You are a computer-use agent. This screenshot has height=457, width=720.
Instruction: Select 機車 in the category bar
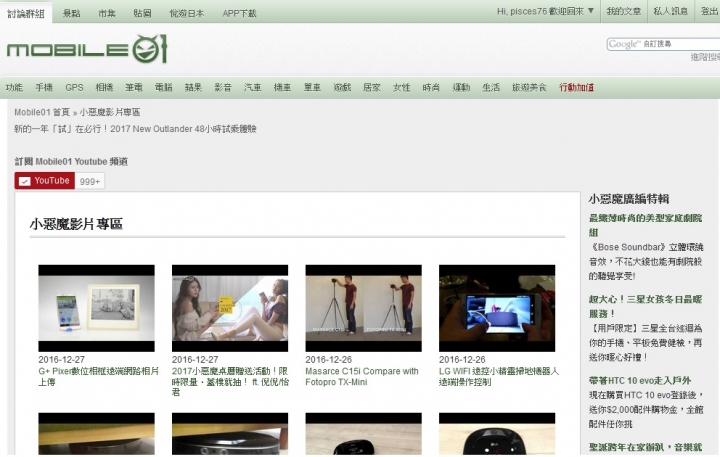click(x=282, y=87)
